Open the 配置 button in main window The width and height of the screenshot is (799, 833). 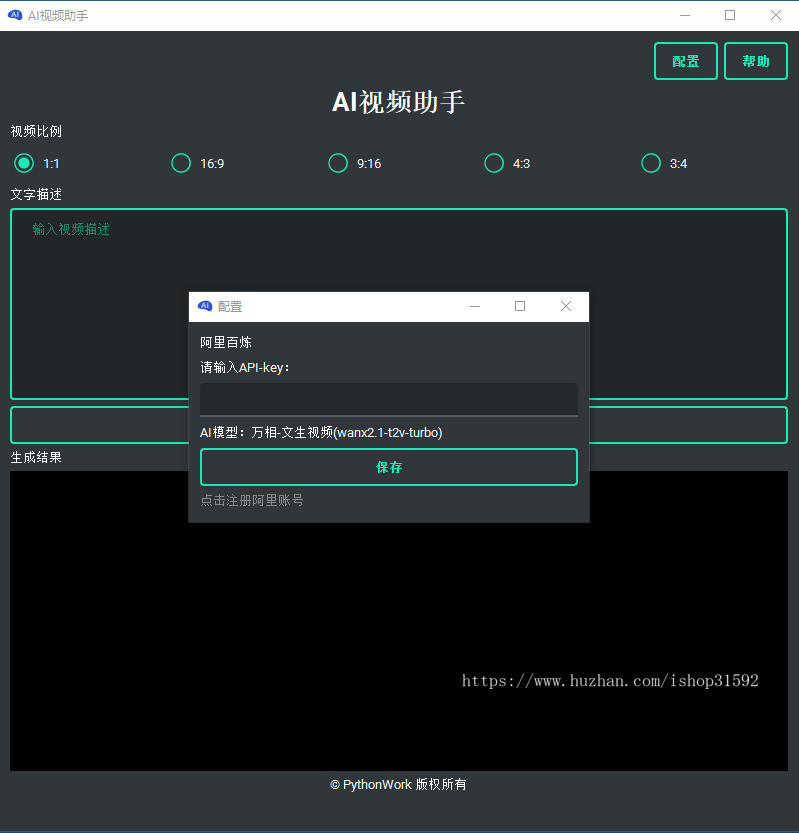[686, 61]
